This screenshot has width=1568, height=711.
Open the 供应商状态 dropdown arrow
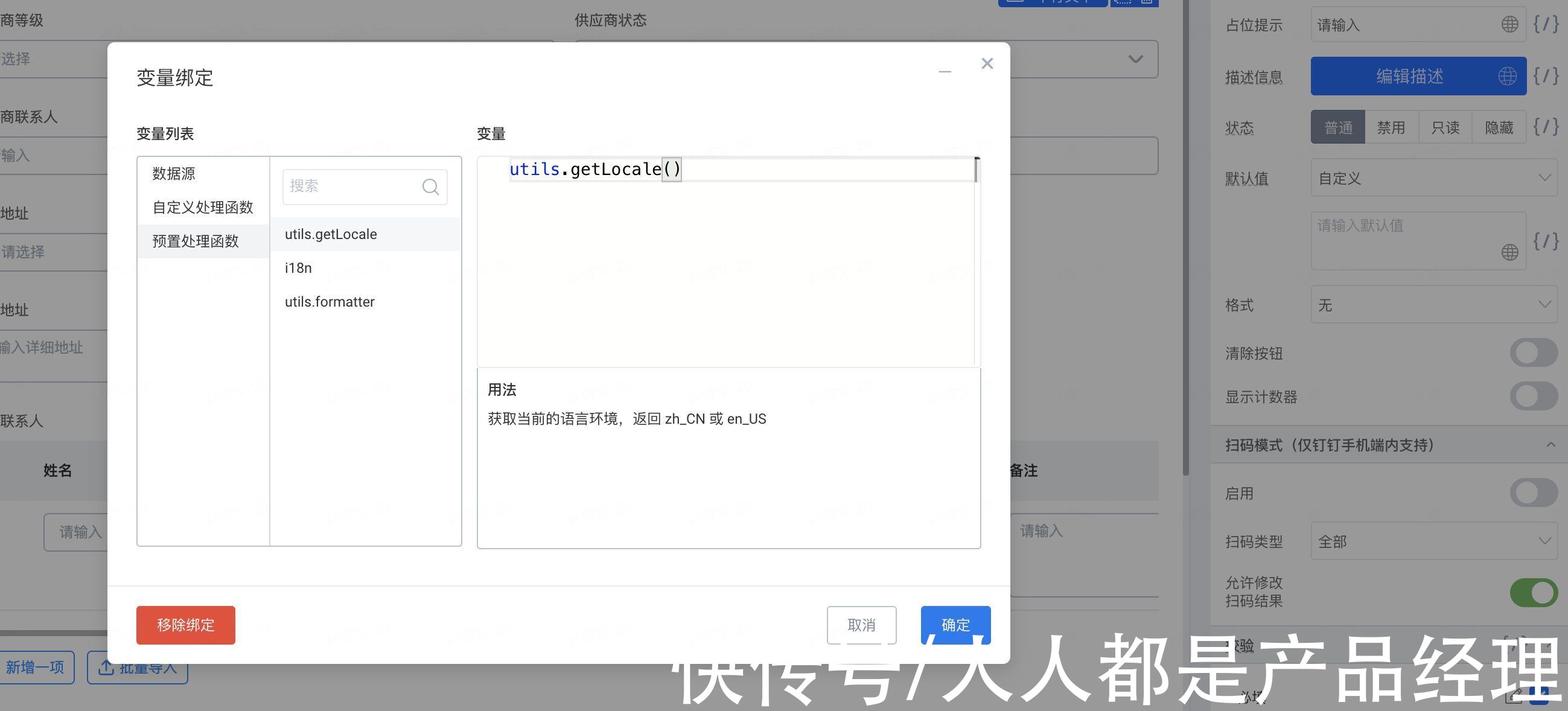(x=1135, y=59)
